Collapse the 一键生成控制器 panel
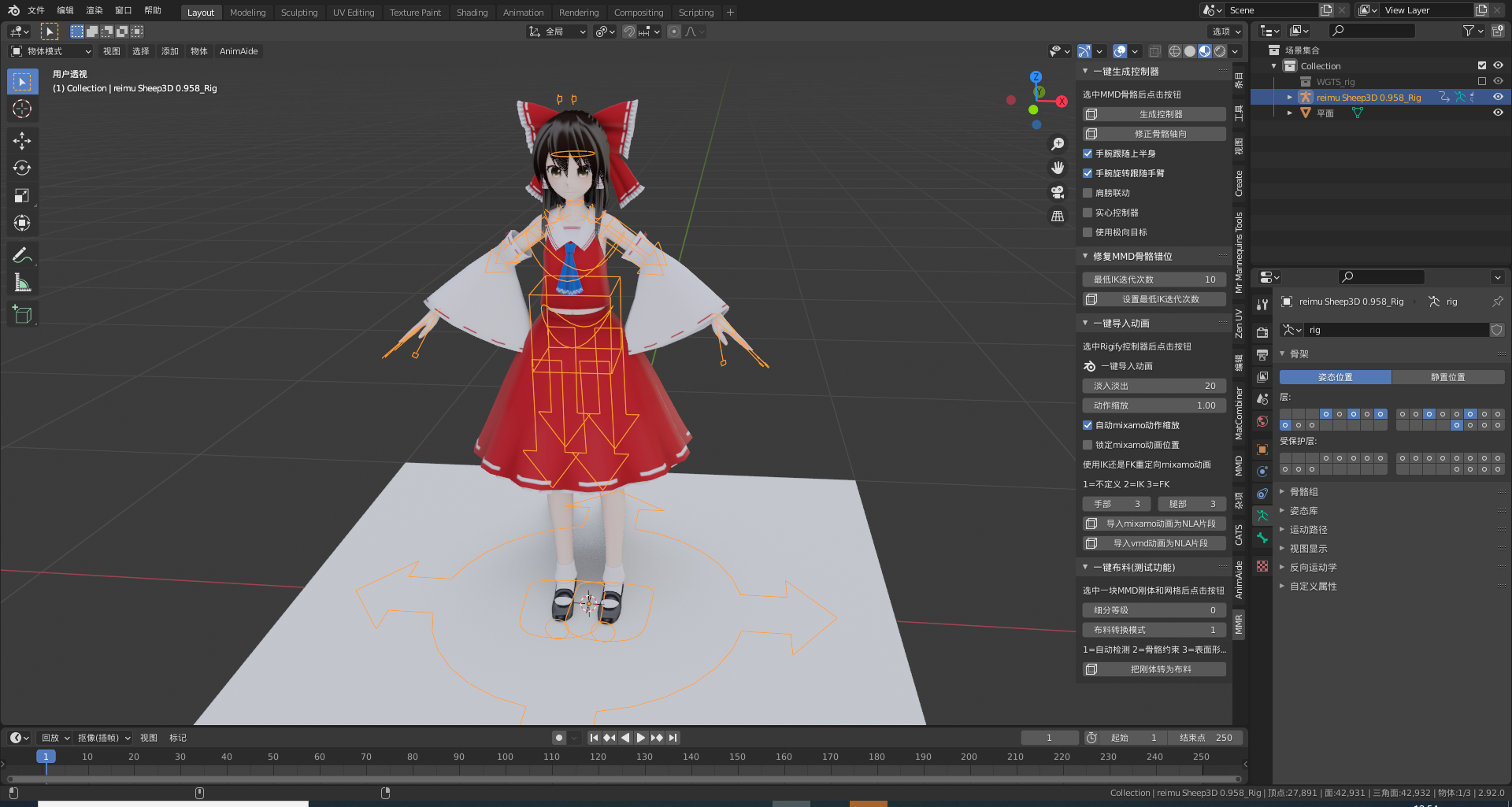Viewport: 1512px width, 807px height. pos(1085,71)
